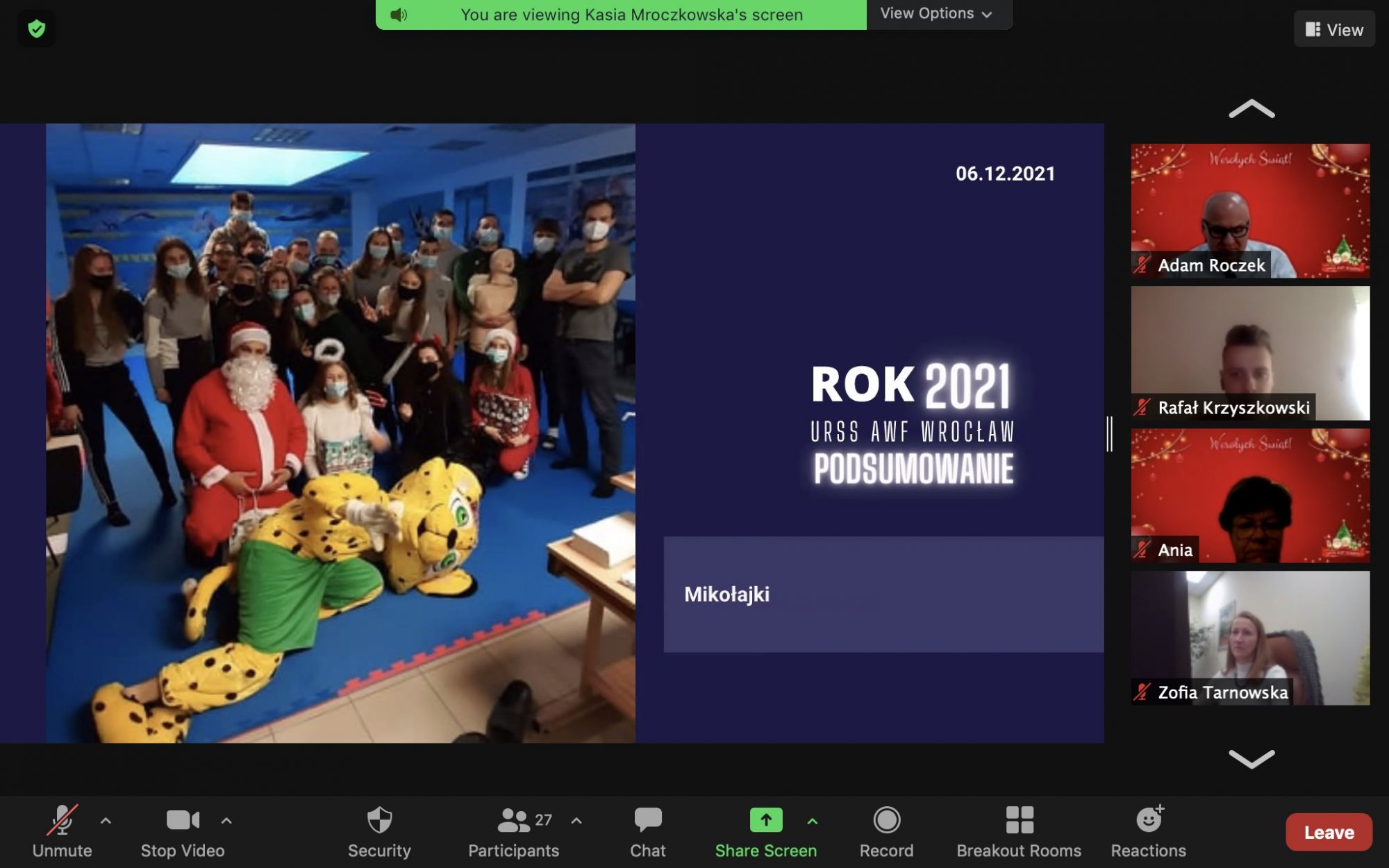This screenshot has height=868, width=1389.
Task: Click the muted mic icon beside Ania
Action: coord(1142,549)
